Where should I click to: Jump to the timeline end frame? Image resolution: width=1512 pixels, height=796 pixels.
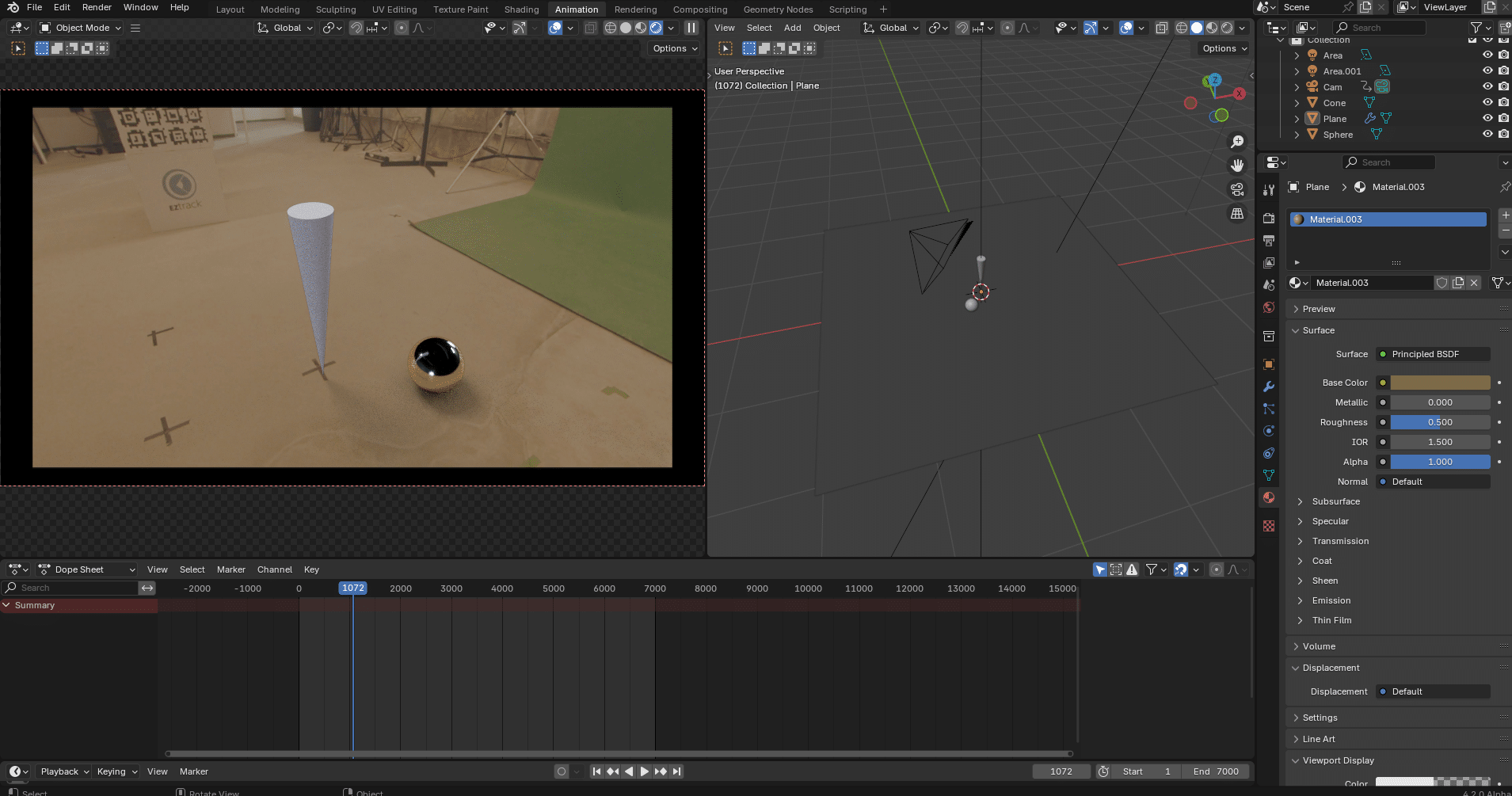676,771
